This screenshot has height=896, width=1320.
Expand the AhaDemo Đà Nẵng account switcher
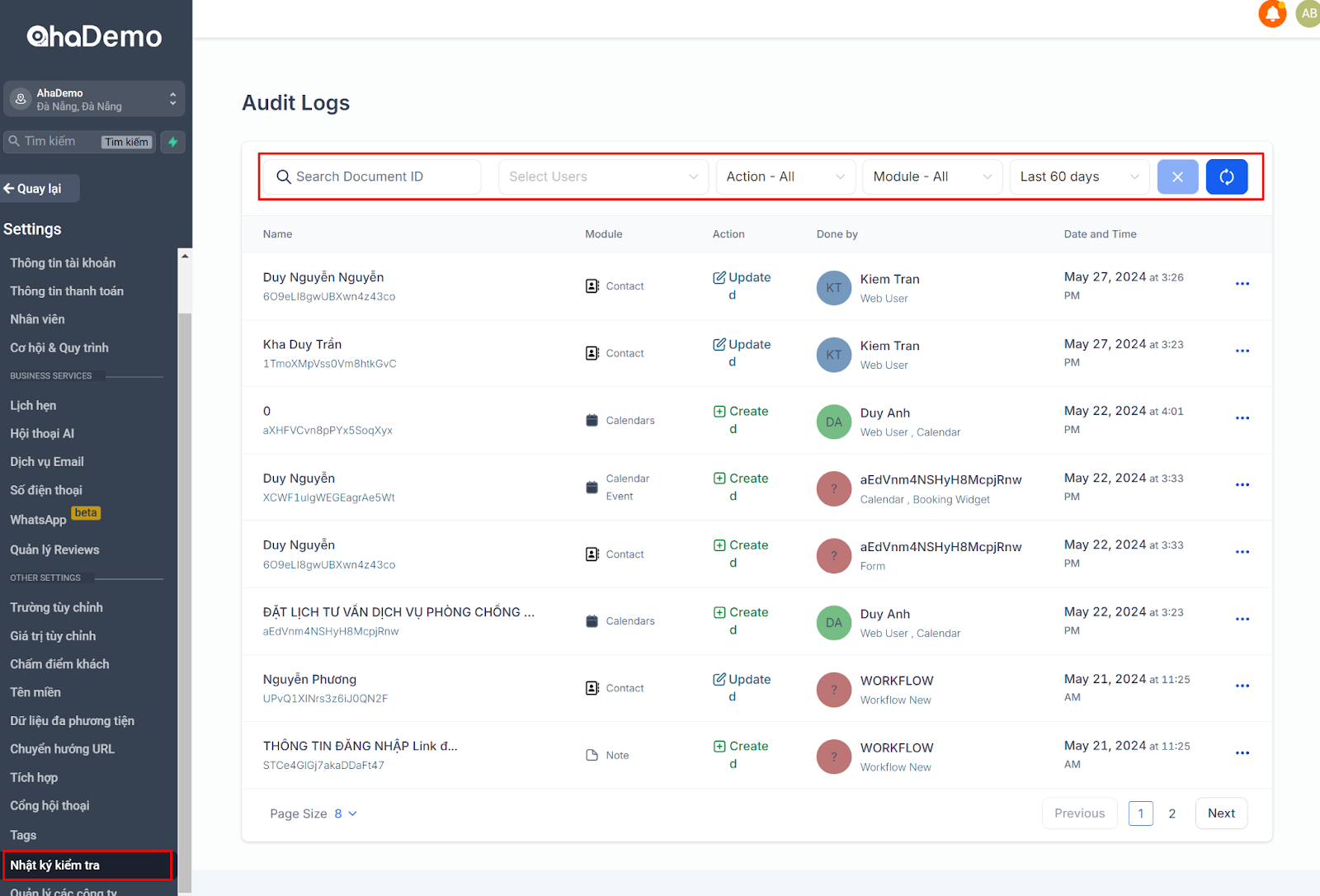[x=94, y=99]
